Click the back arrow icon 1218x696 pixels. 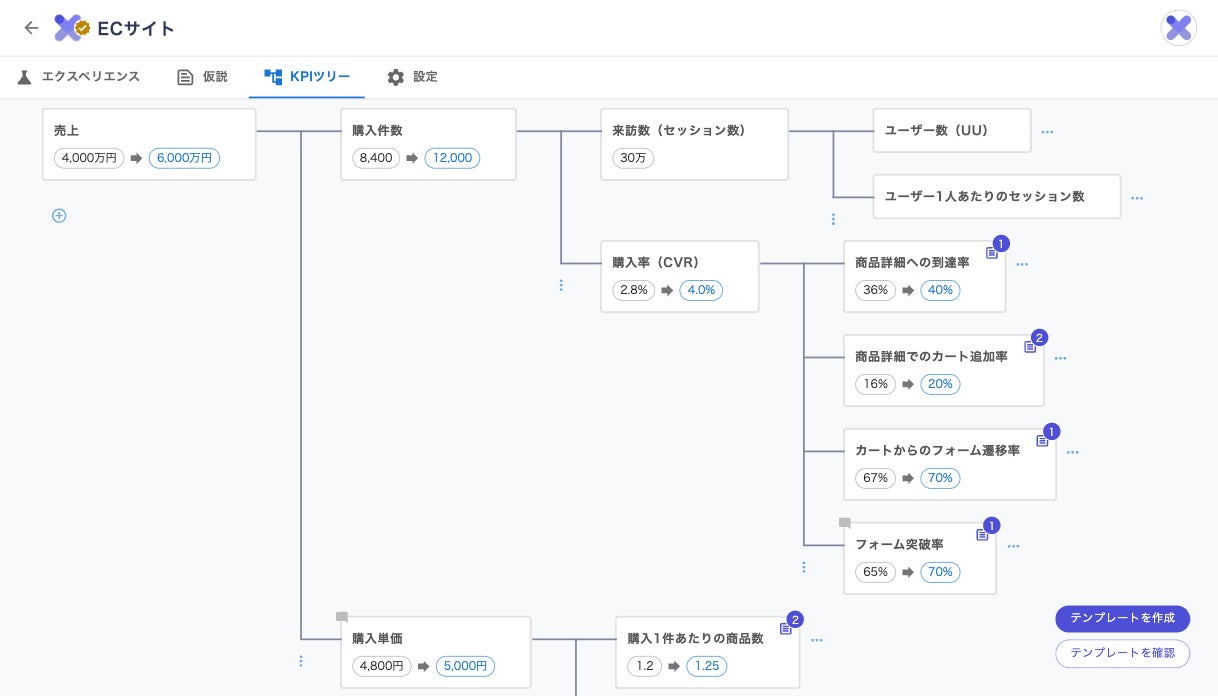[31, 28]
